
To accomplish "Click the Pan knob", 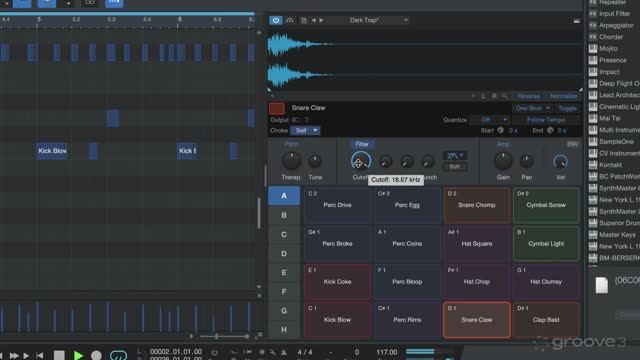I will (527, 162).
